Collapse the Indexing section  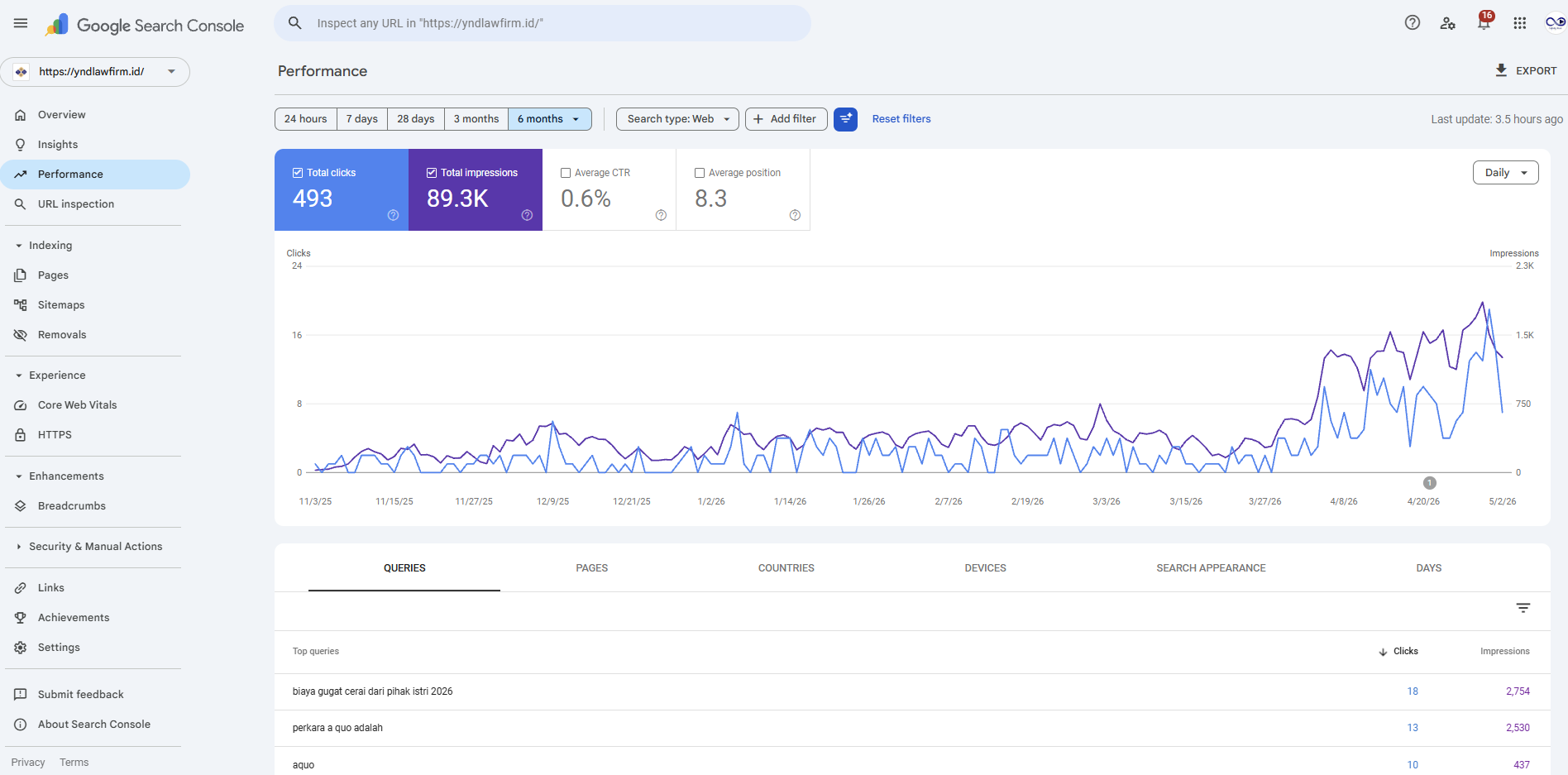click(x=19, y=246)
